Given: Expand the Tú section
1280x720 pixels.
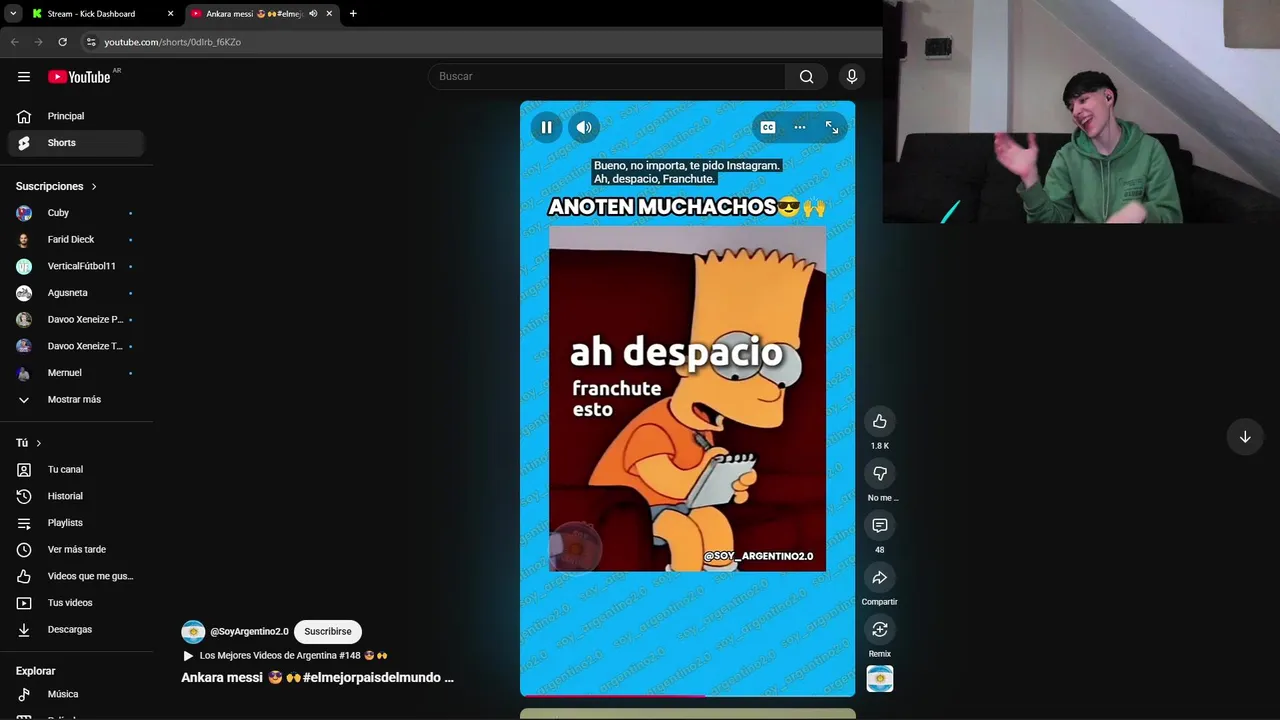Looking at the screenshot, I should (x=29, y=443).
